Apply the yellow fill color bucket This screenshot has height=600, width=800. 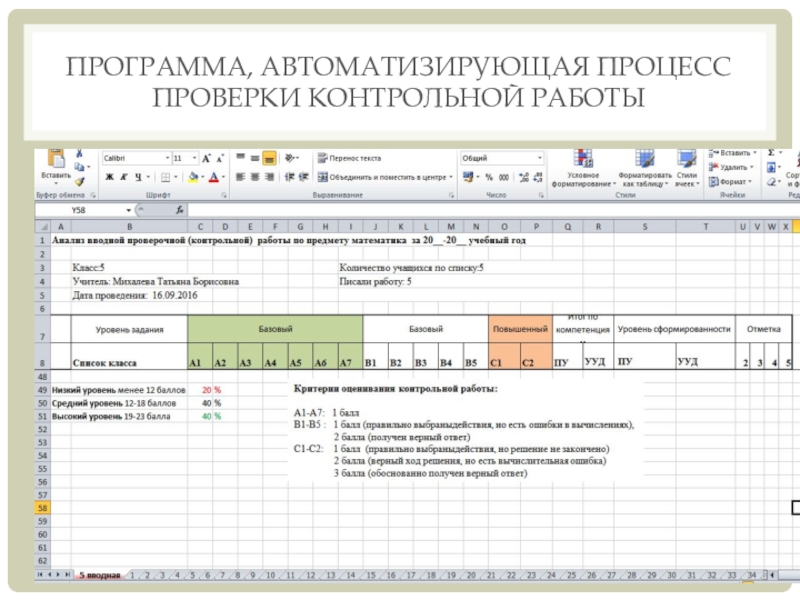[193, 178]
